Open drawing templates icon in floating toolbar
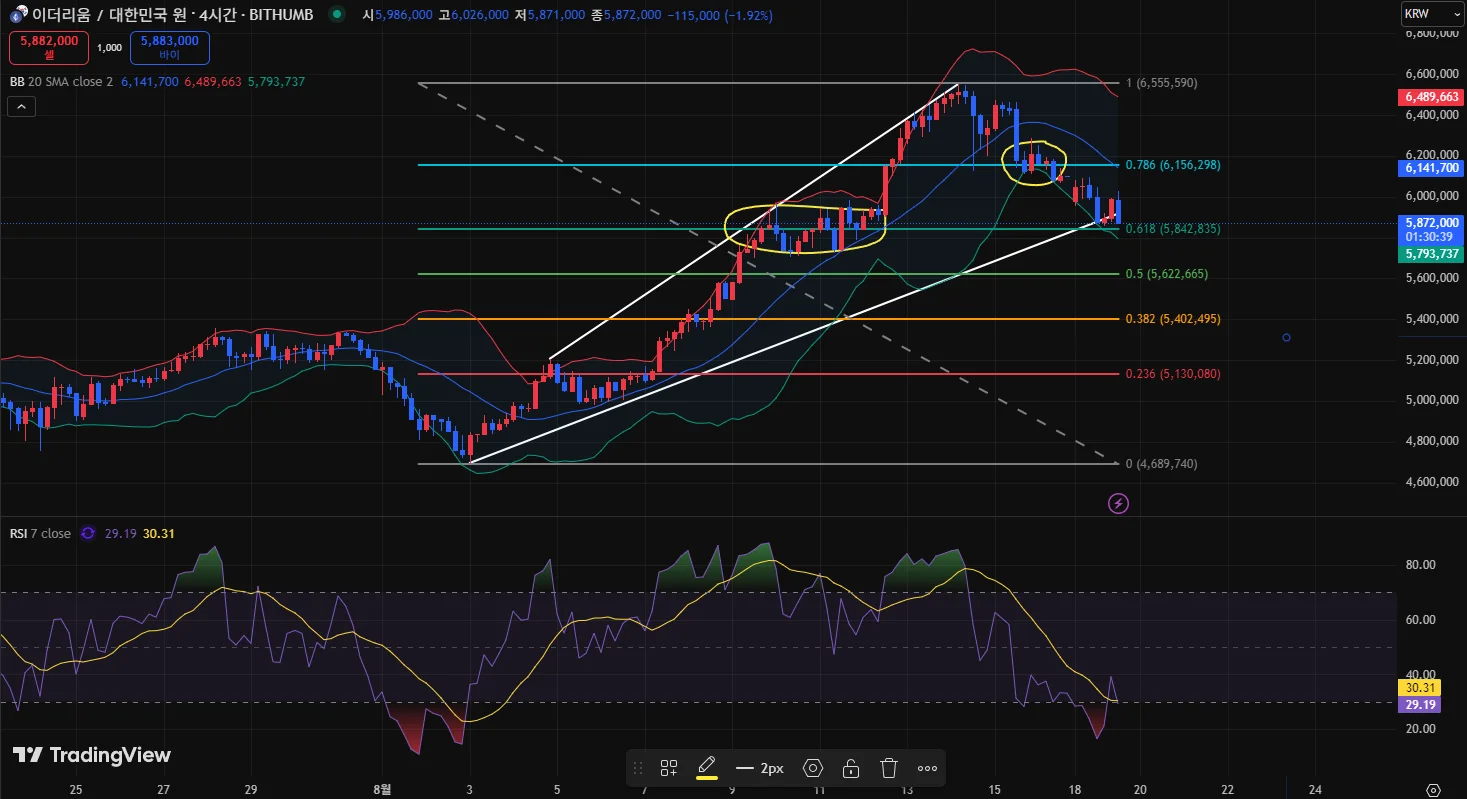The image size is (1467, 799). (x=669, y=768)
